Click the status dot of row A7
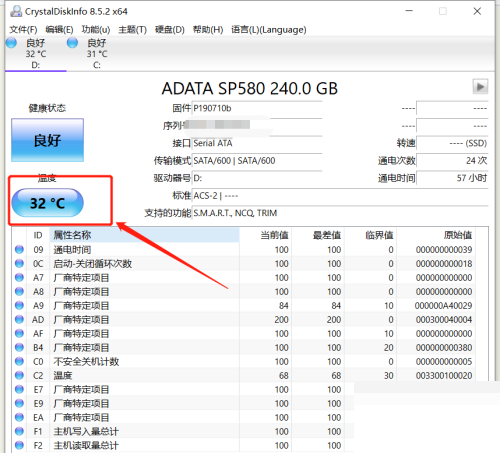Screen dimensions: 500x453 [x=19, y=277]
